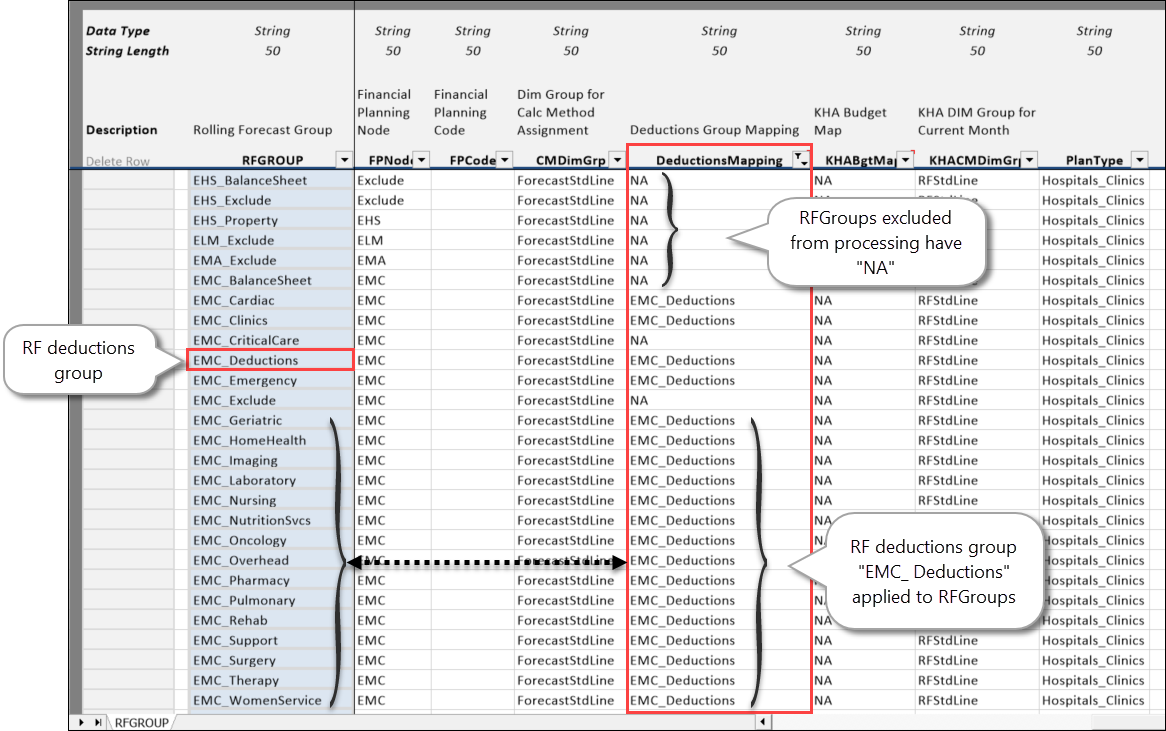Select the EMC_Pharmacy cell
The width and height of the screenshot is (1166, 731).
tap(270, 581)
